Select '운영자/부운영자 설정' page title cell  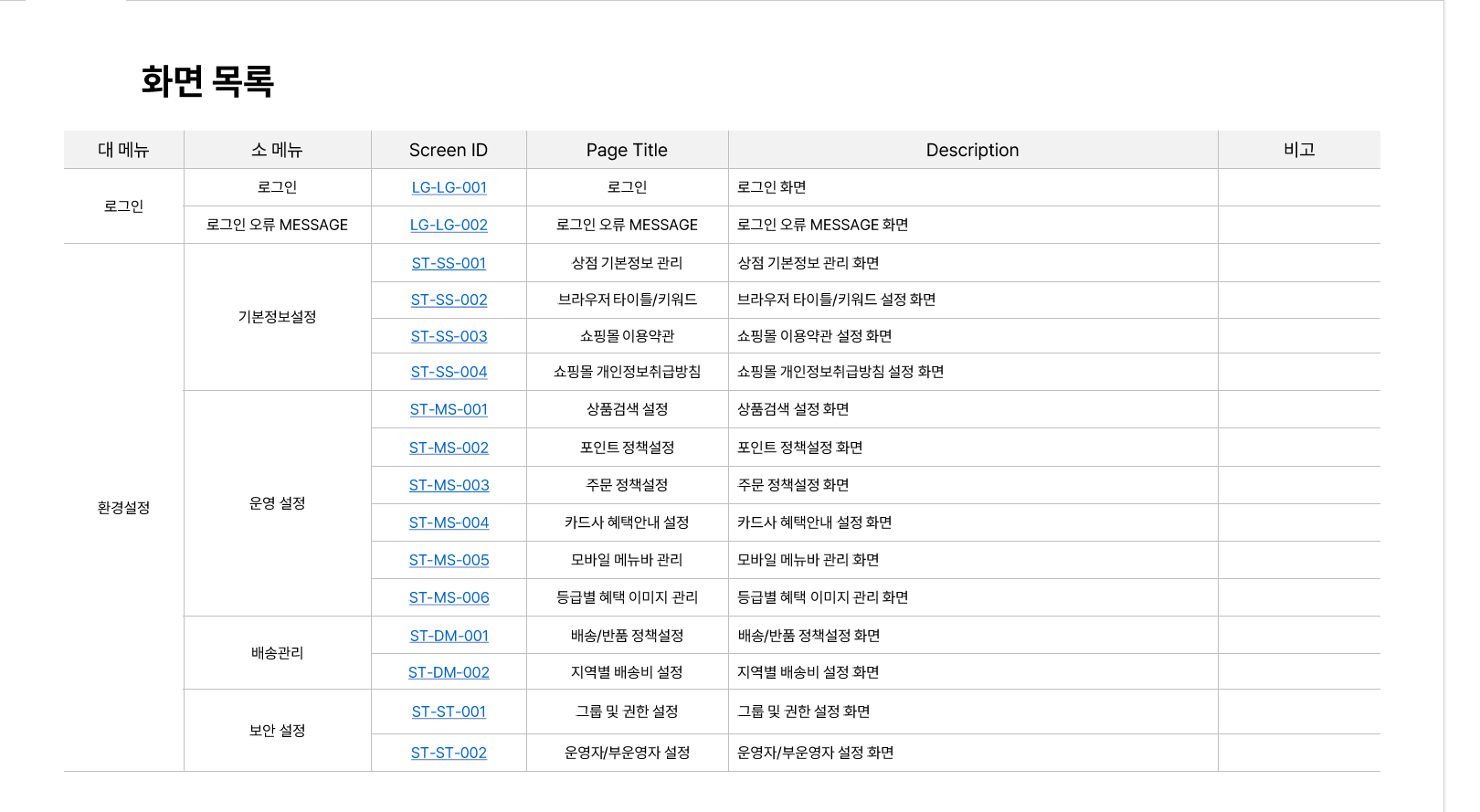pos(627,753)
